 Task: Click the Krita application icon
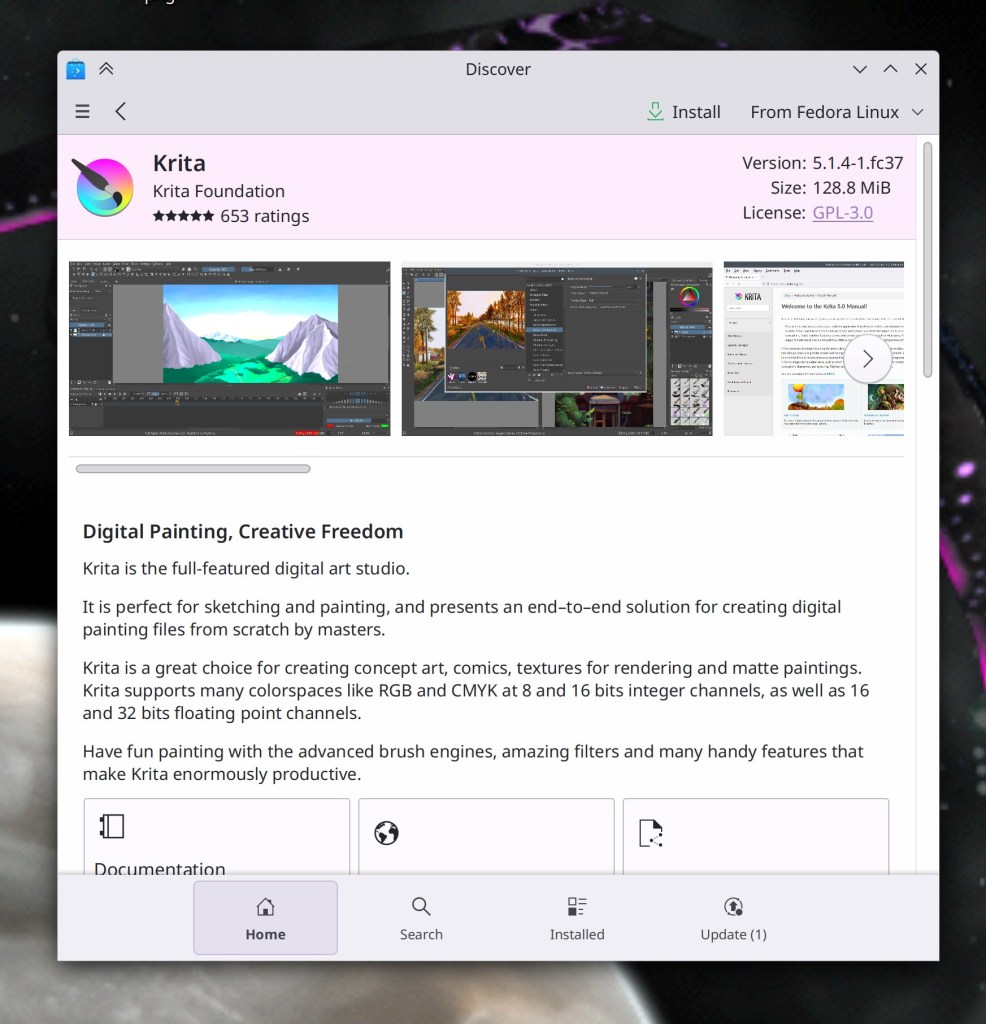pos(103,187)
